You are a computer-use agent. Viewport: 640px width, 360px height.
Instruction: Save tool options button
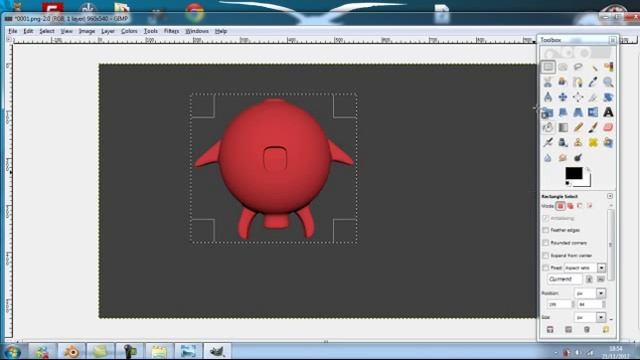tap(550, 329)
